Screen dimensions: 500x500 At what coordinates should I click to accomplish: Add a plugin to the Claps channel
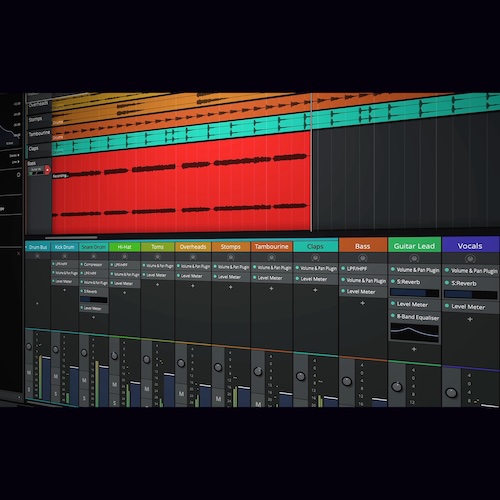(x=315, y=290)
